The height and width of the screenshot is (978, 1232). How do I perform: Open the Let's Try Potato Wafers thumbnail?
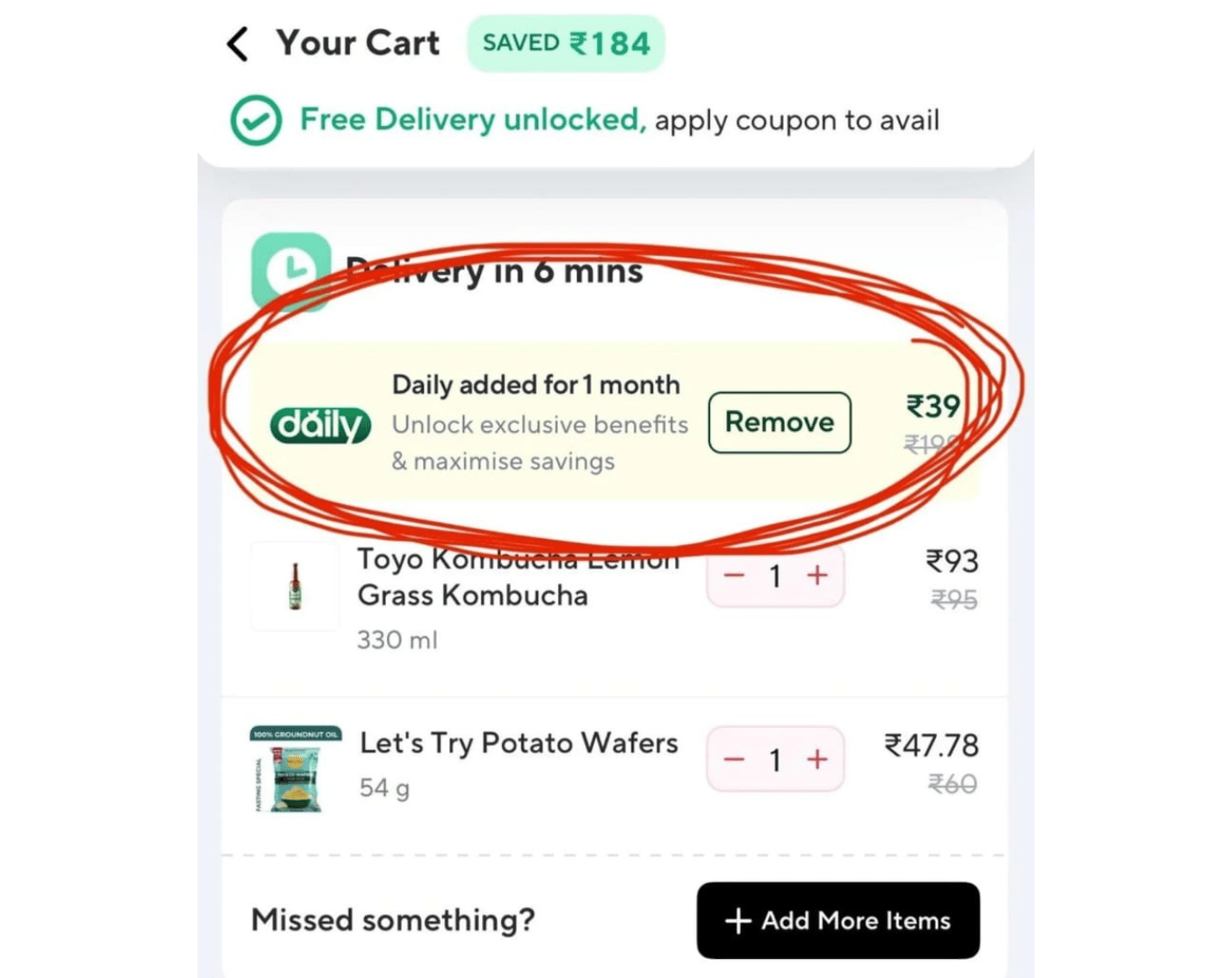(x=295, y=769)
